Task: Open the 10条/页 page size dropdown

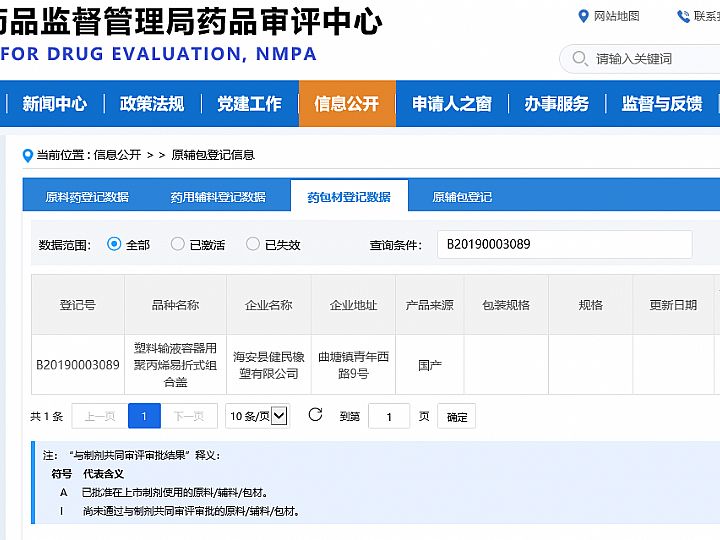Action: [257, 416]
